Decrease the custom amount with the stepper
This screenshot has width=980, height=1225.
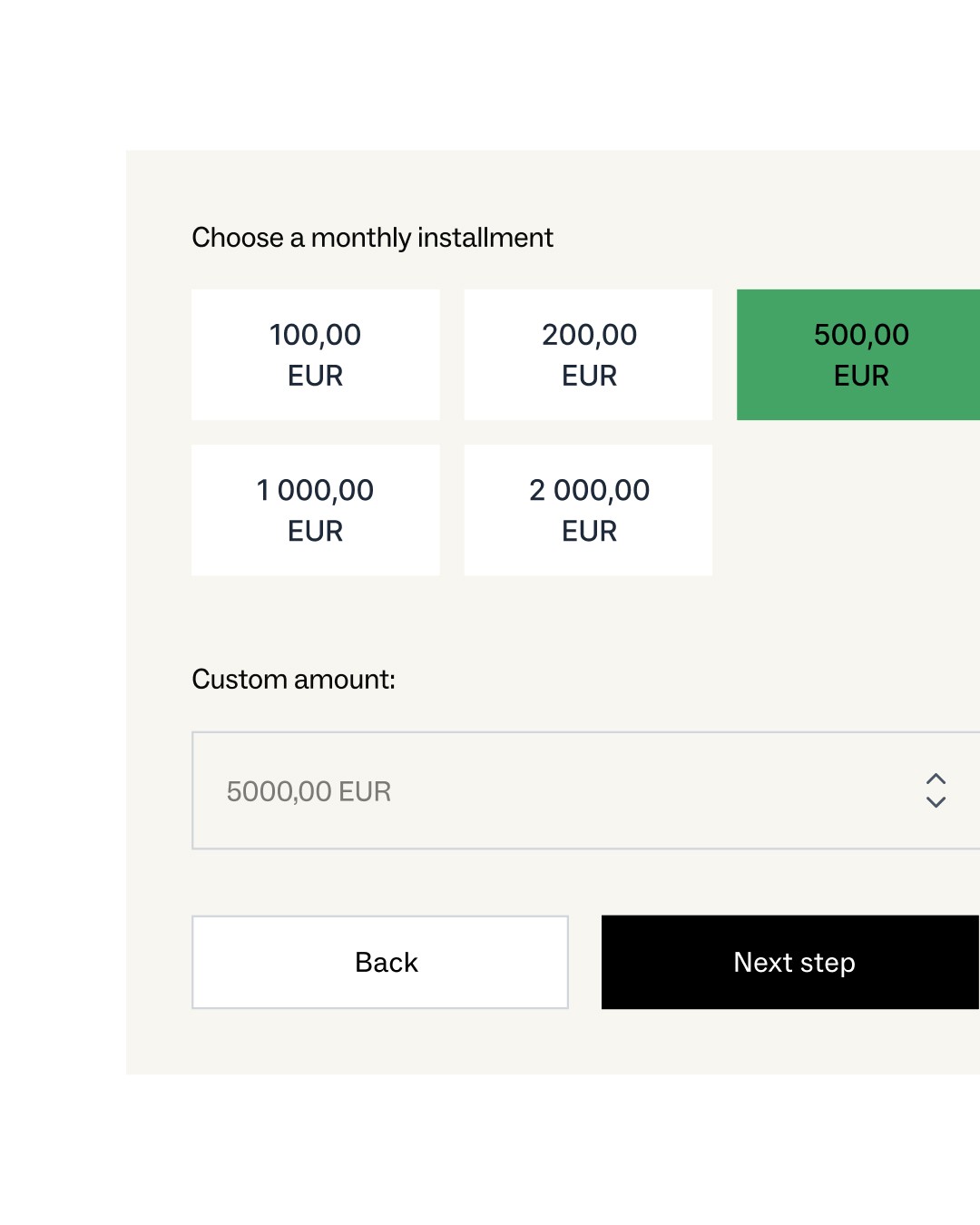point(936,802)
